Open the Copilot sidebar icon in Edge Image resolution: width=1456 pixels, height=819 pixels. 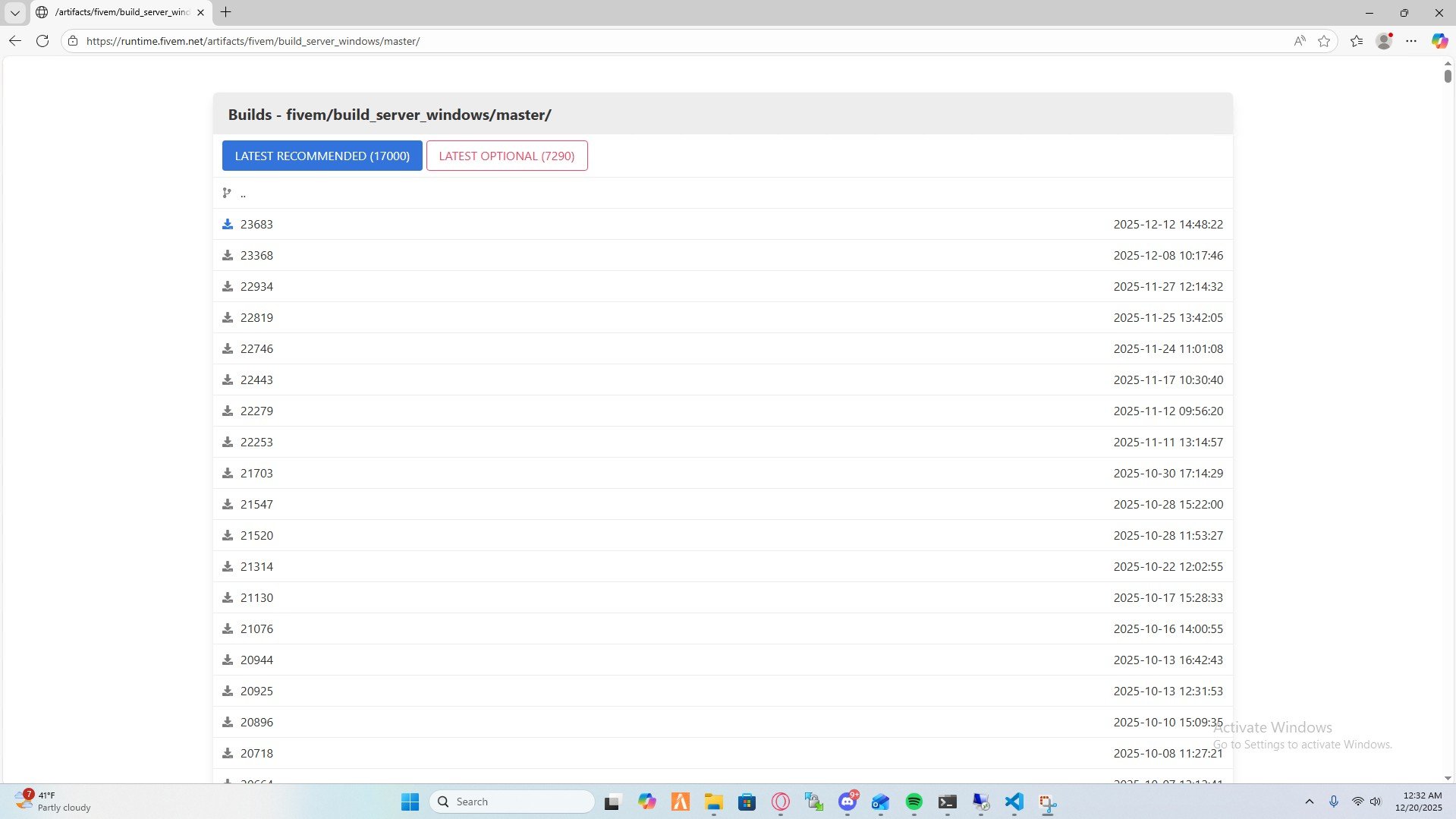click(1439, 41)
